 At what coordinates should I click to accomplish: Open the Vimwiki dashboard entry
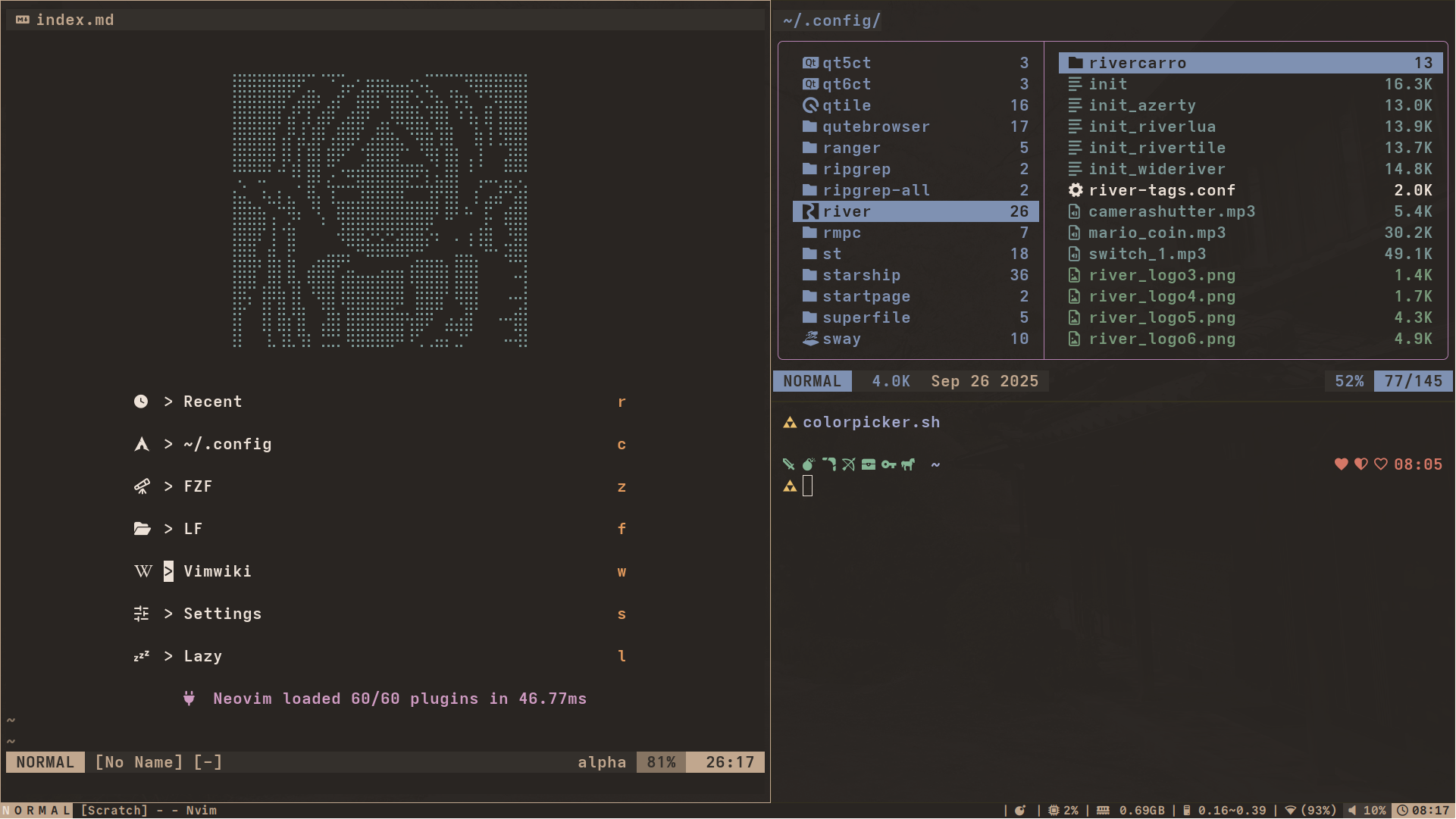click(x=380, y=571)
